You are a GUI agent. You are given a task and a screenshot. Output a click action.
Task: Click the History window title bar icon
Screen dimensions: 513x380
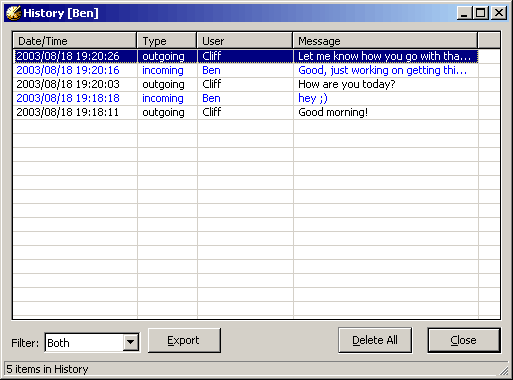click(13, 13)
